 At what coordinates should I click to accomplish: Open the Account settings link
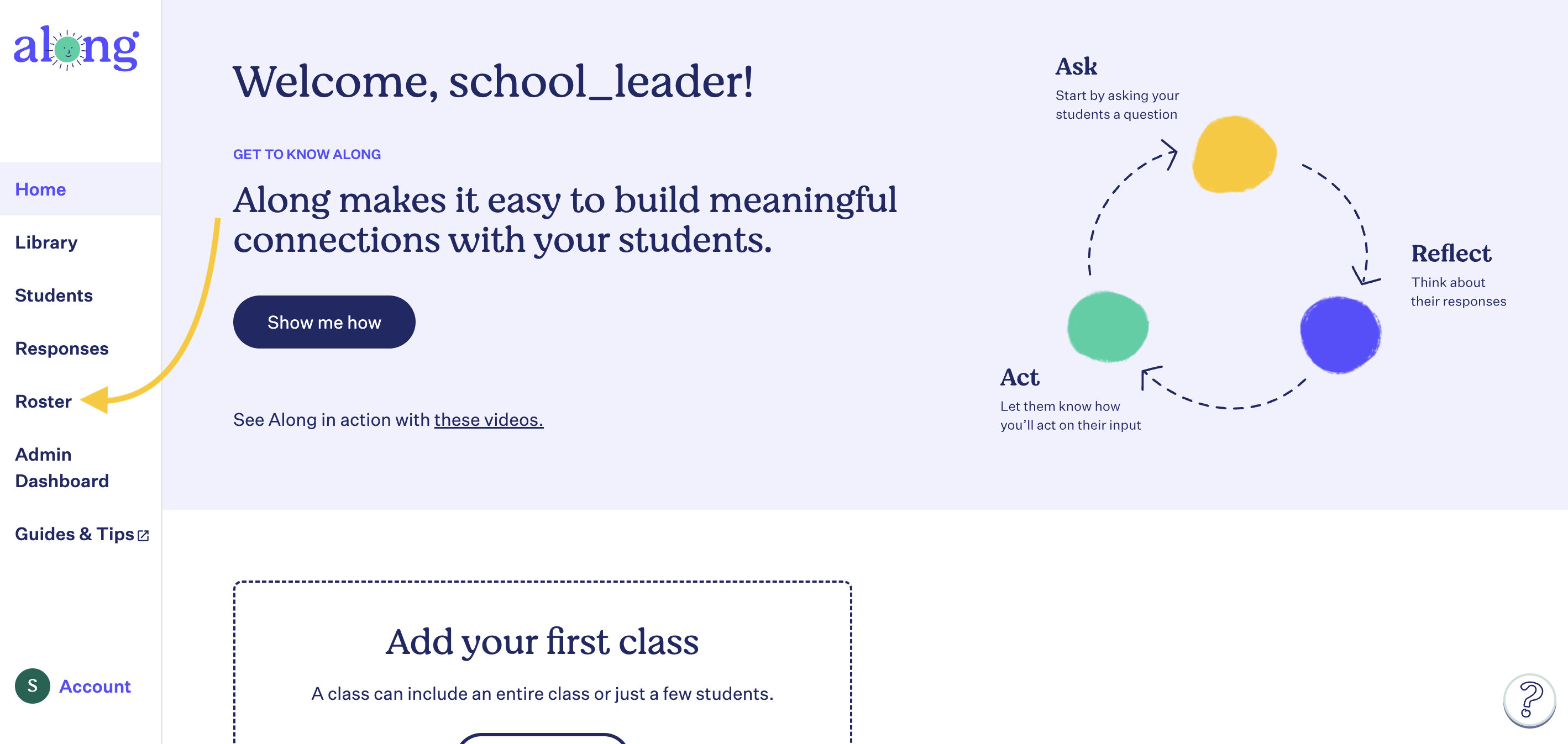(95, 686)
